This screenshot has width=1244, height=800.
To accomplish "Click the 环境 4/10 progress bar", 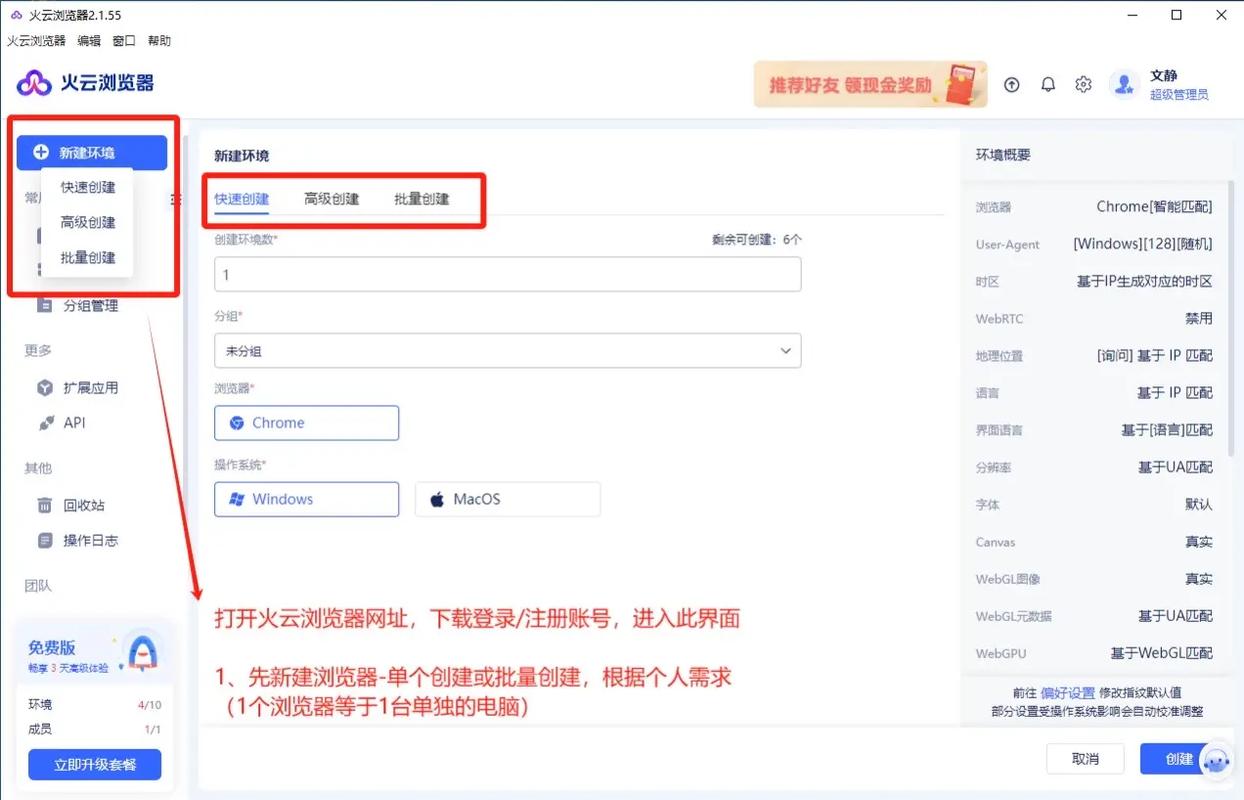I will pos(94,703).
